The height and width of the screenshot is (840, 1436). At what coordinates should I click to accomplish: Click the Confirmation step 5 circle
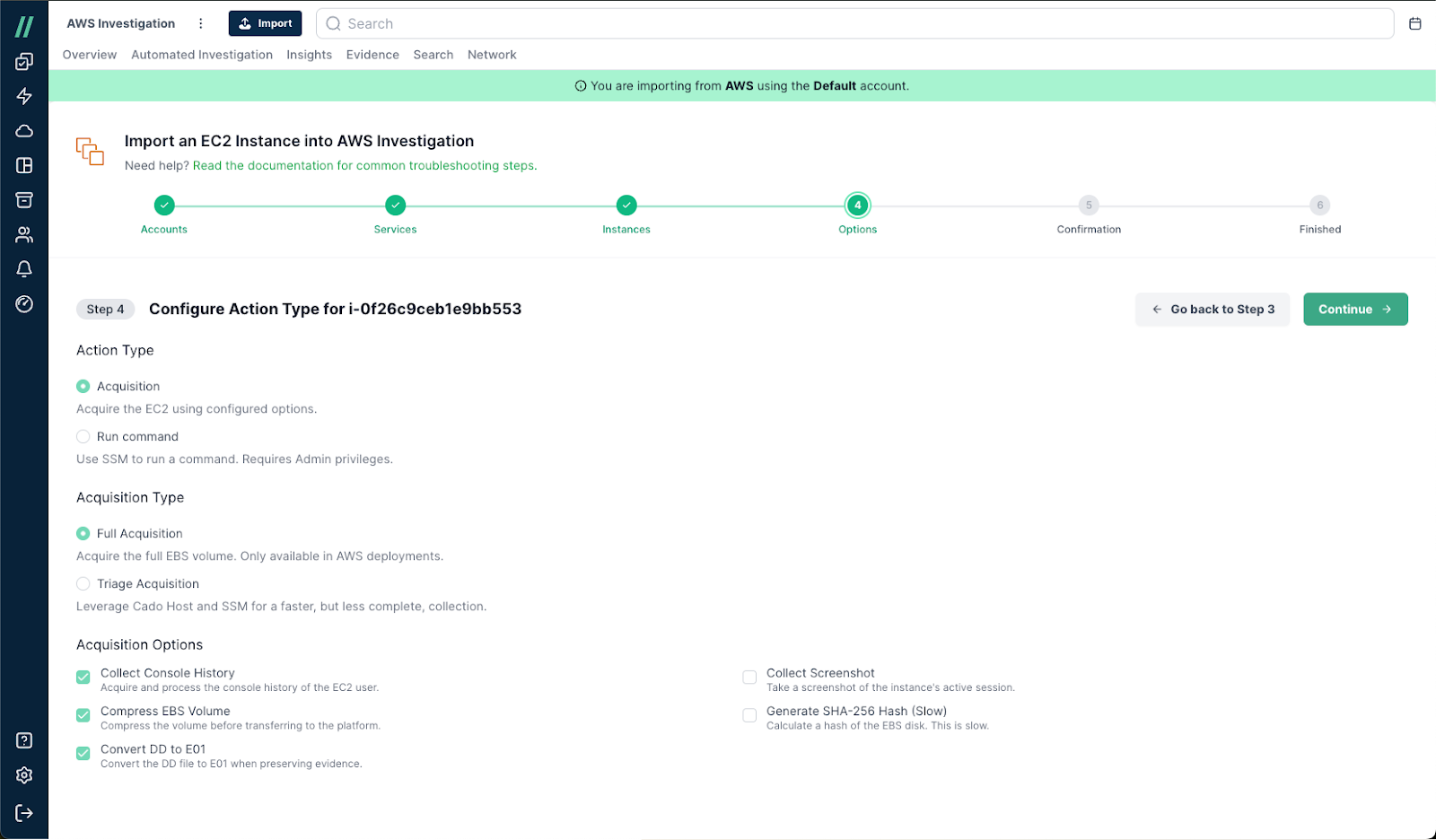click(x=1089, y=206)
